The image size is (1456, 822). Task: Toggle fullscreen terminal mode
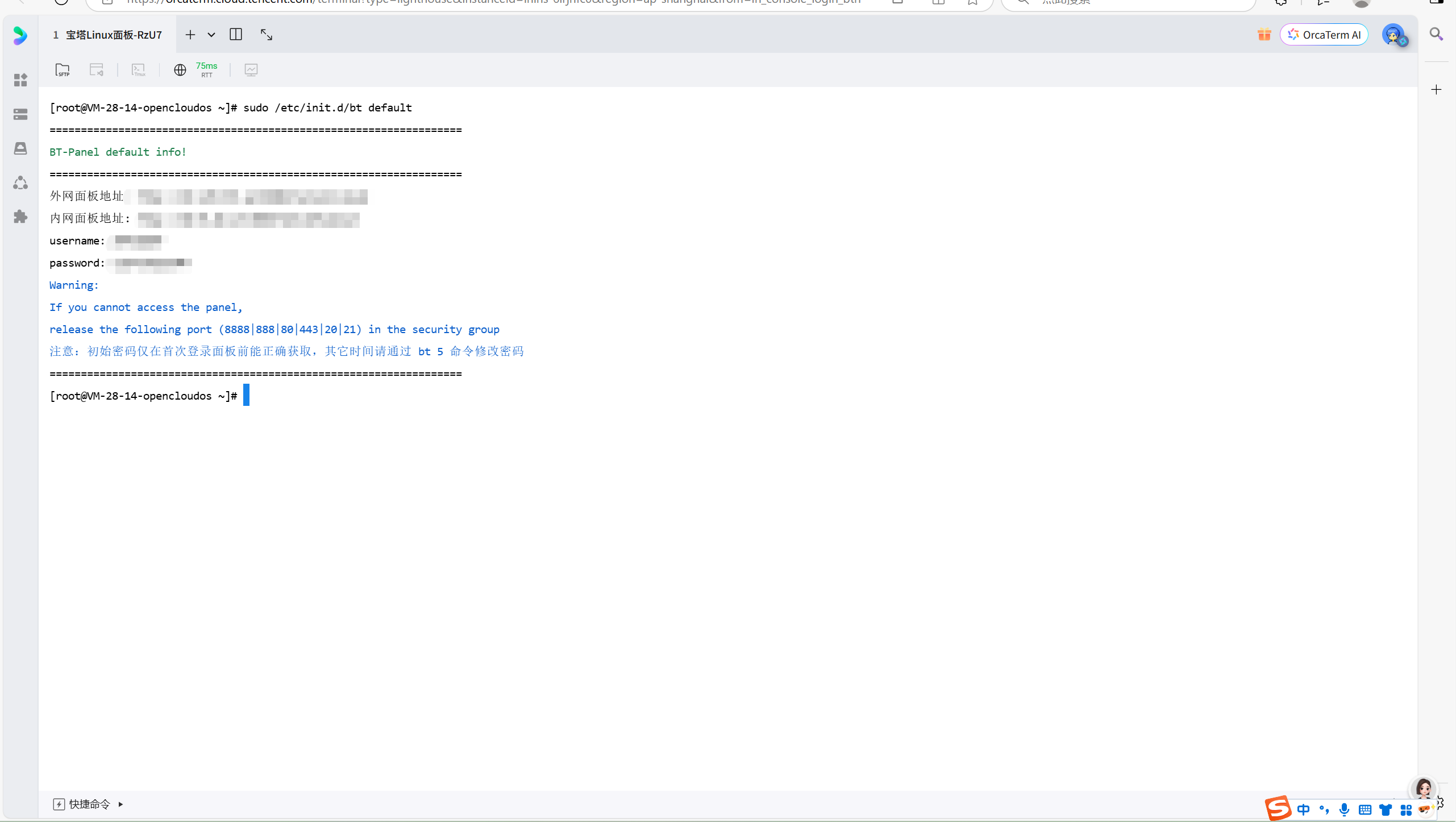(267, 35)
